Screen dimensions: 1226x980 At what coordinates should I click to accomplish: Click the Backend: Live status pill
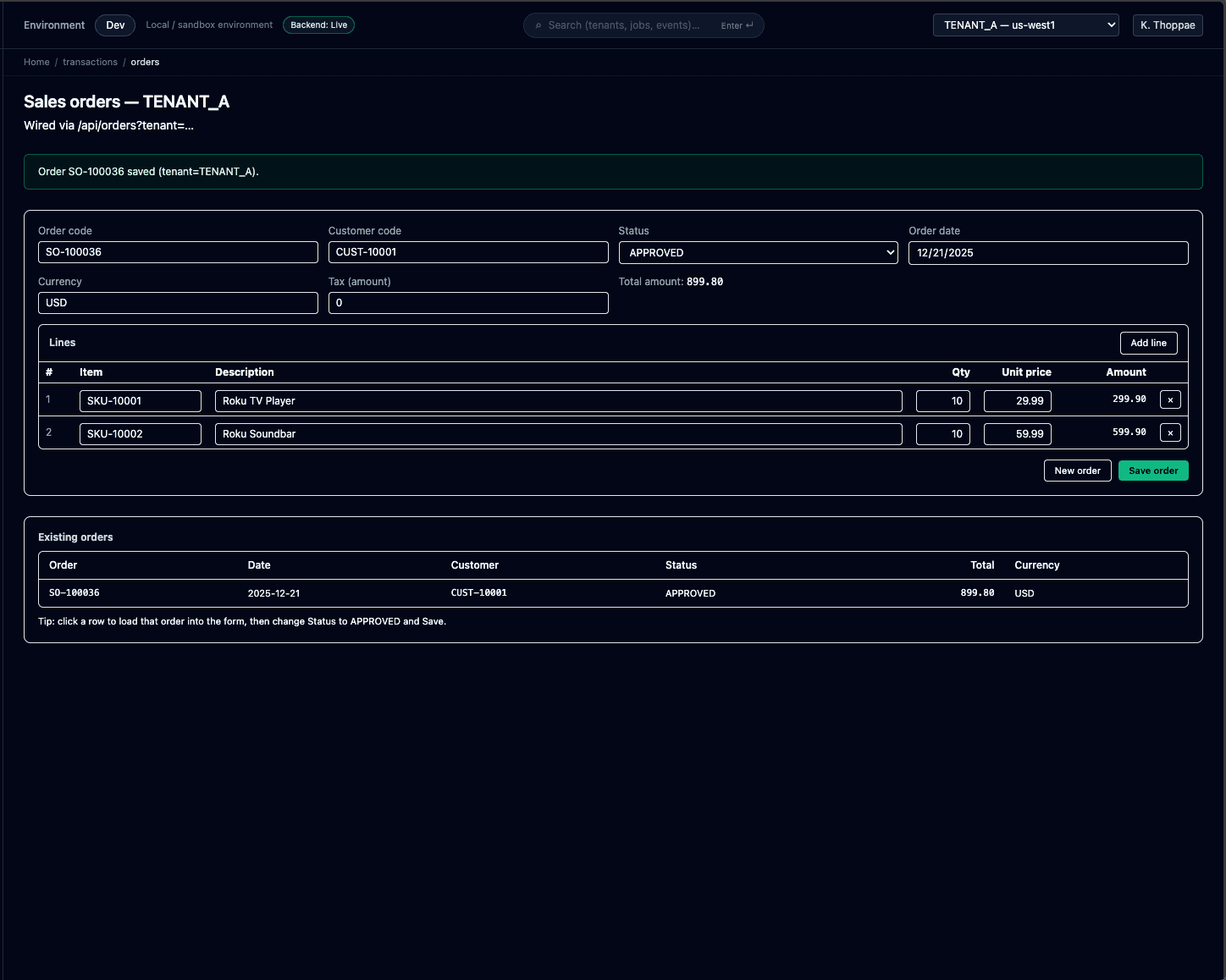pyautogui.click(x=318, y=25)
